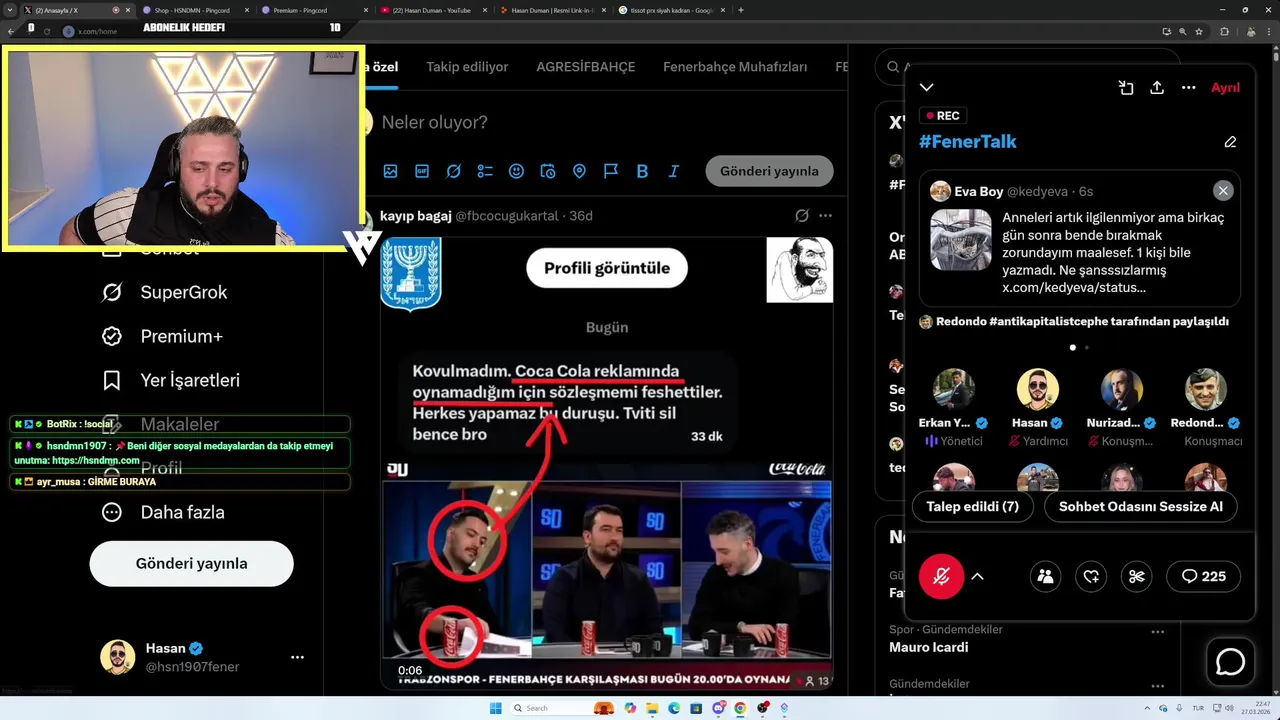
Task: Click the Grok enhance icon in composer
Action: tap(453, 171)
